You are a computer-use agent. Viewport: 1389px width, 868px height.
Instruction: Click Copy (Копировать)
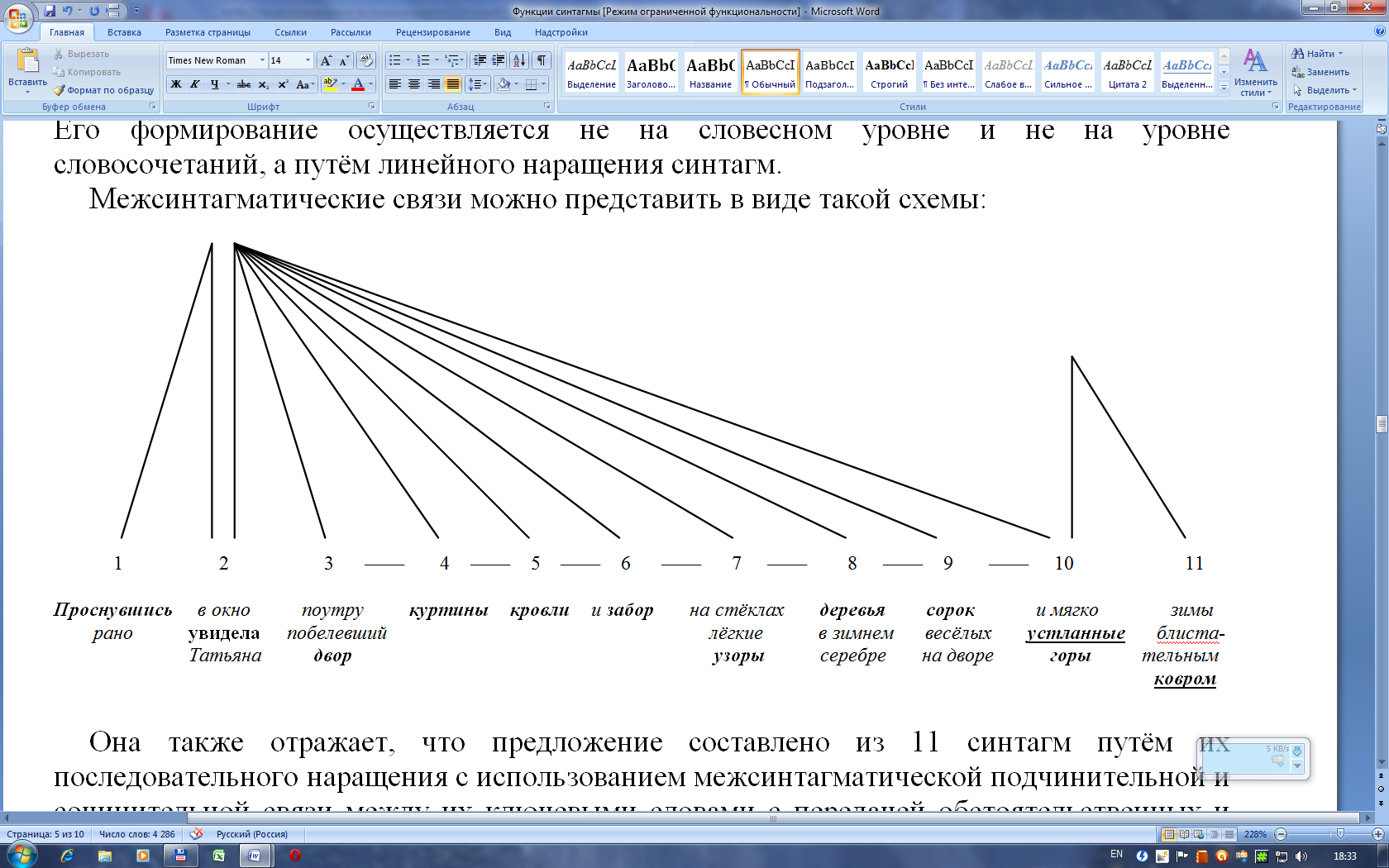(86, 72)
